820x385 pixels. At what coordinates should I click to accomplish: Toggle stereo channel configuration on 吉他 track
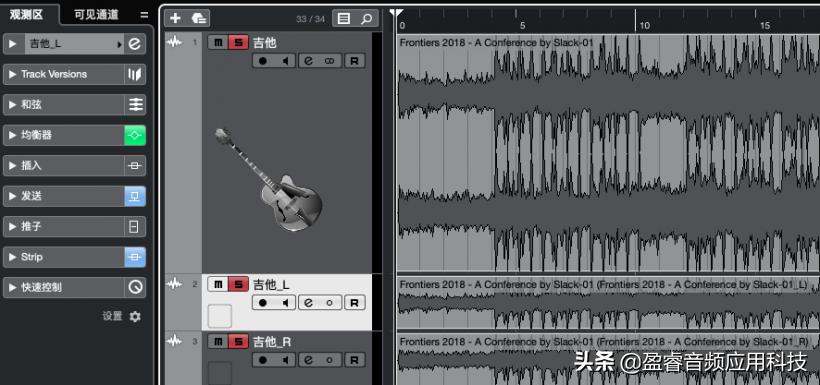pos(329,61)
